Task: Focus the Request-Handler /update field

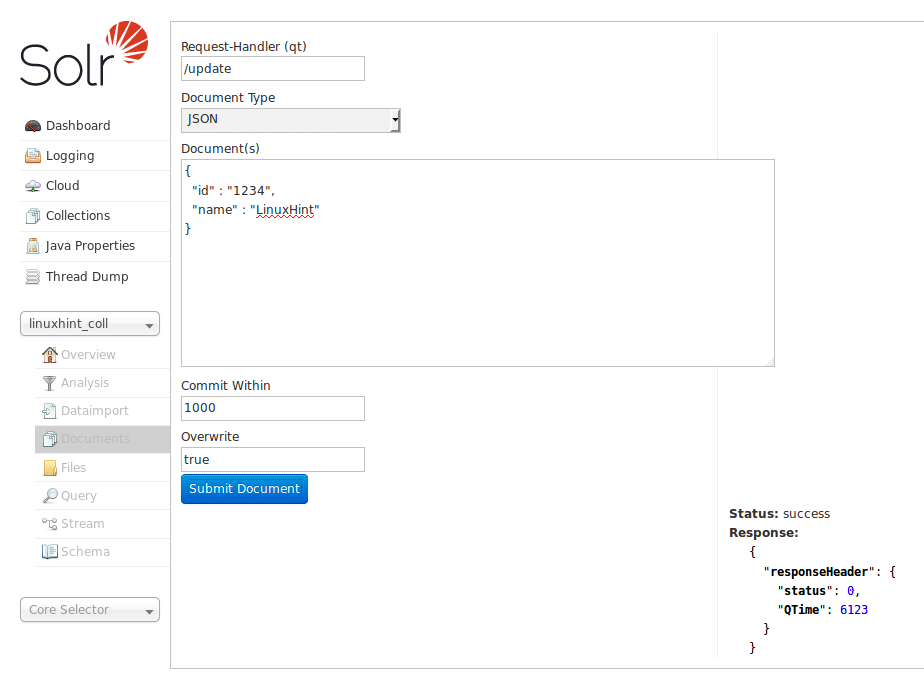Action: tap(272, 68)
